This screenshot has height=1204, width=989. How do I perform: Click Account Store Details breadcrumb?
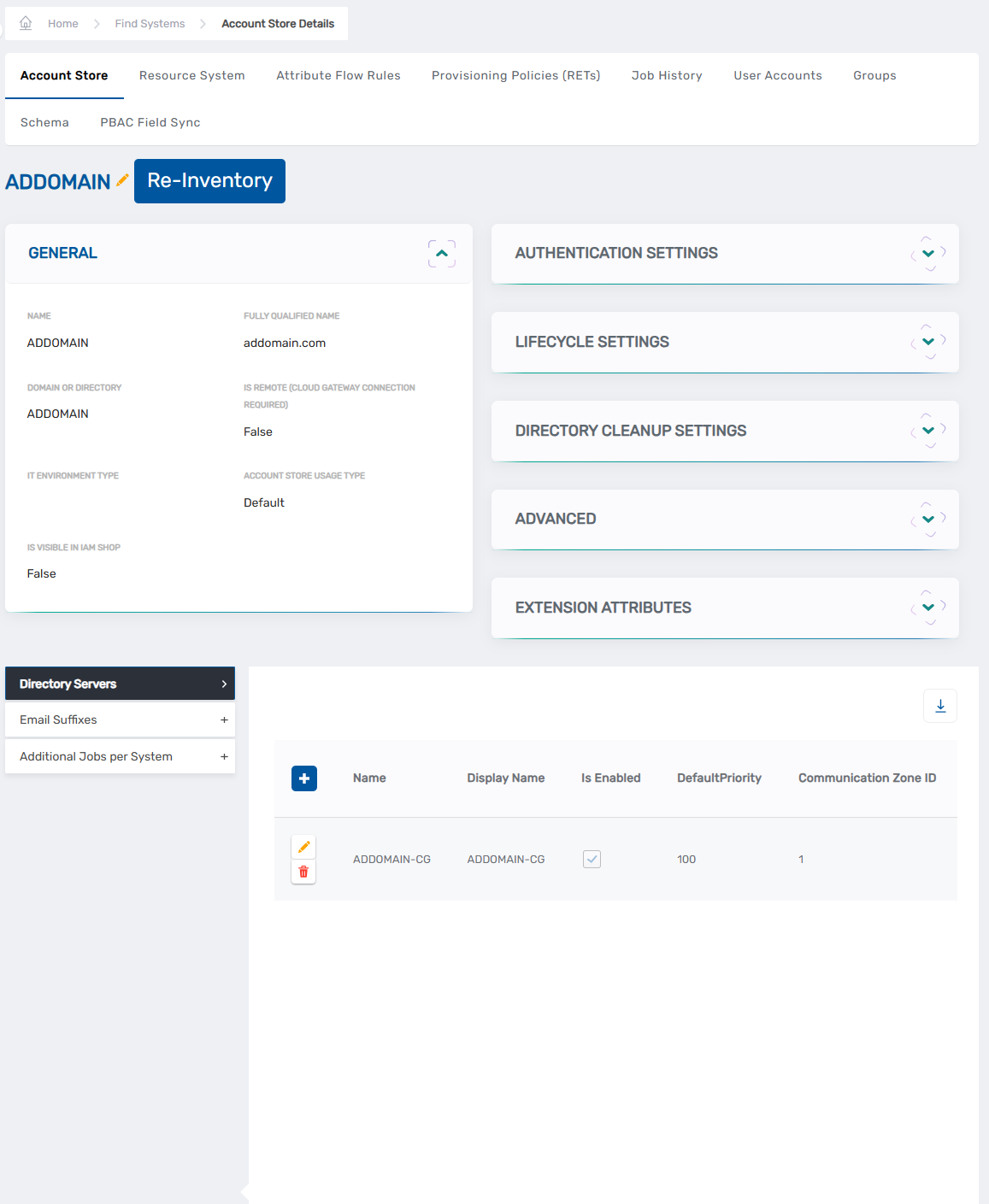click(278, 23)
